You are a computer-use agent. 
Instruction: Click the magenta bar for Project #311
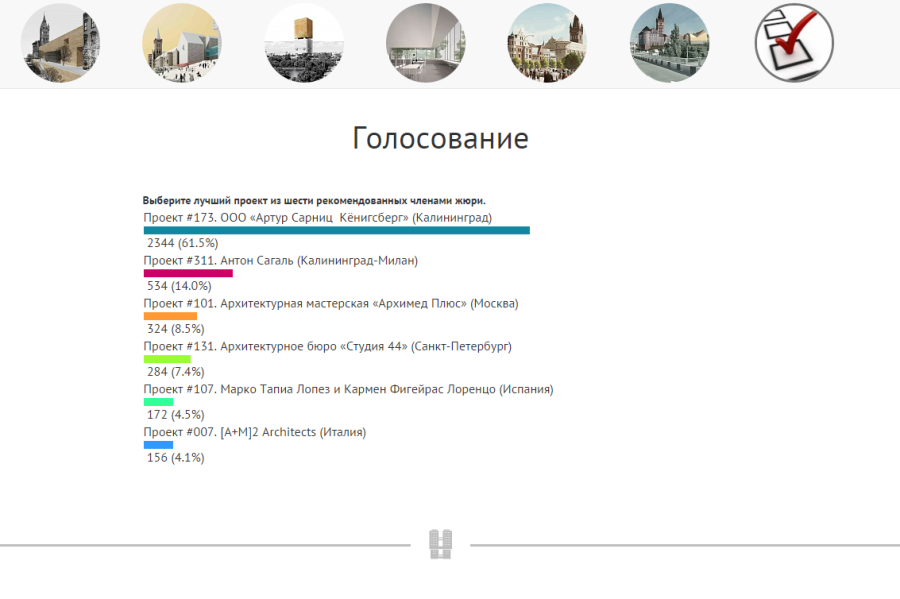[x=188, y=273]
